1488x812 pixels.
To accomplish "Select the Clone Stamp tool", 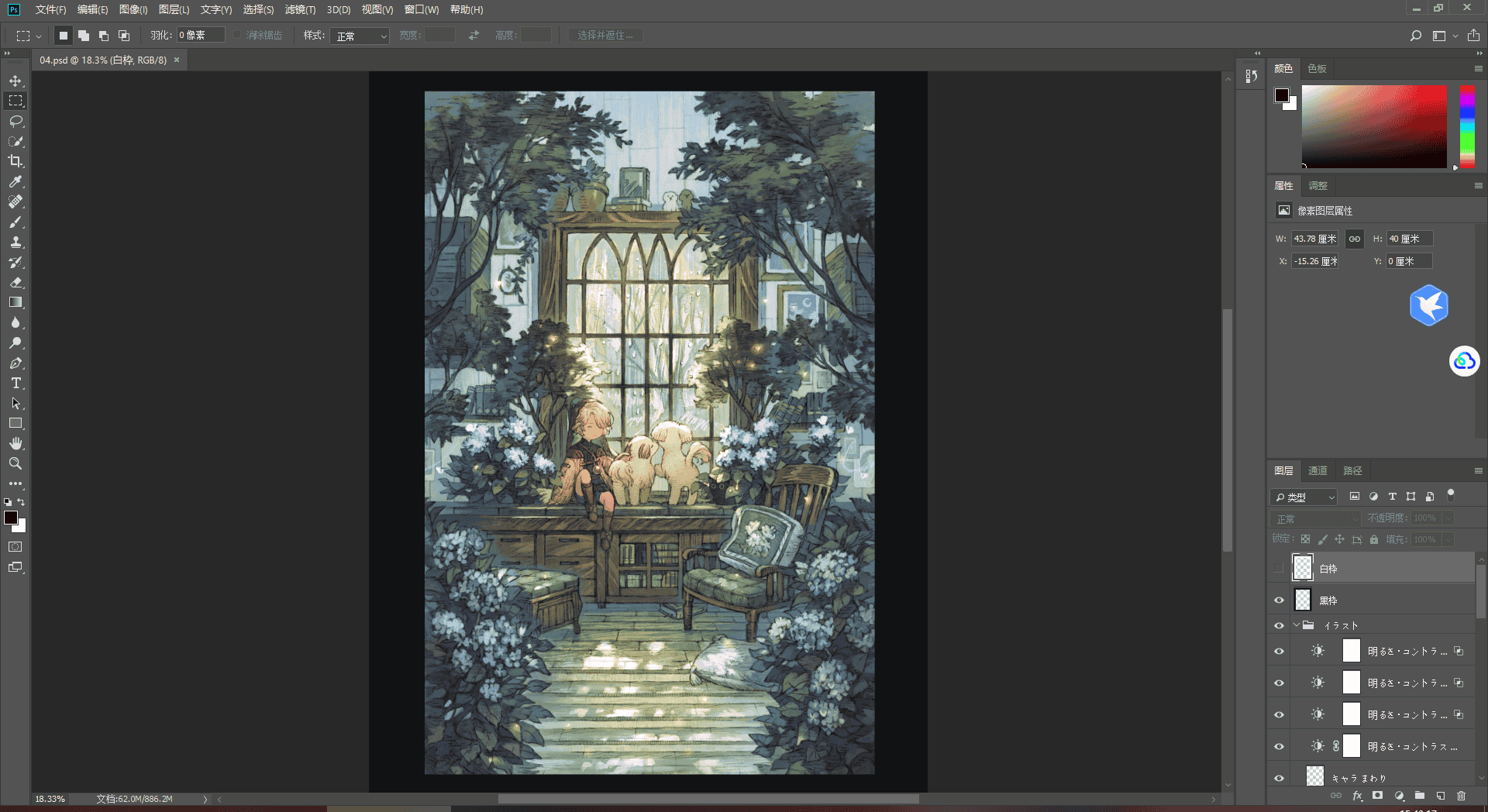I will (x=15, y=242).
